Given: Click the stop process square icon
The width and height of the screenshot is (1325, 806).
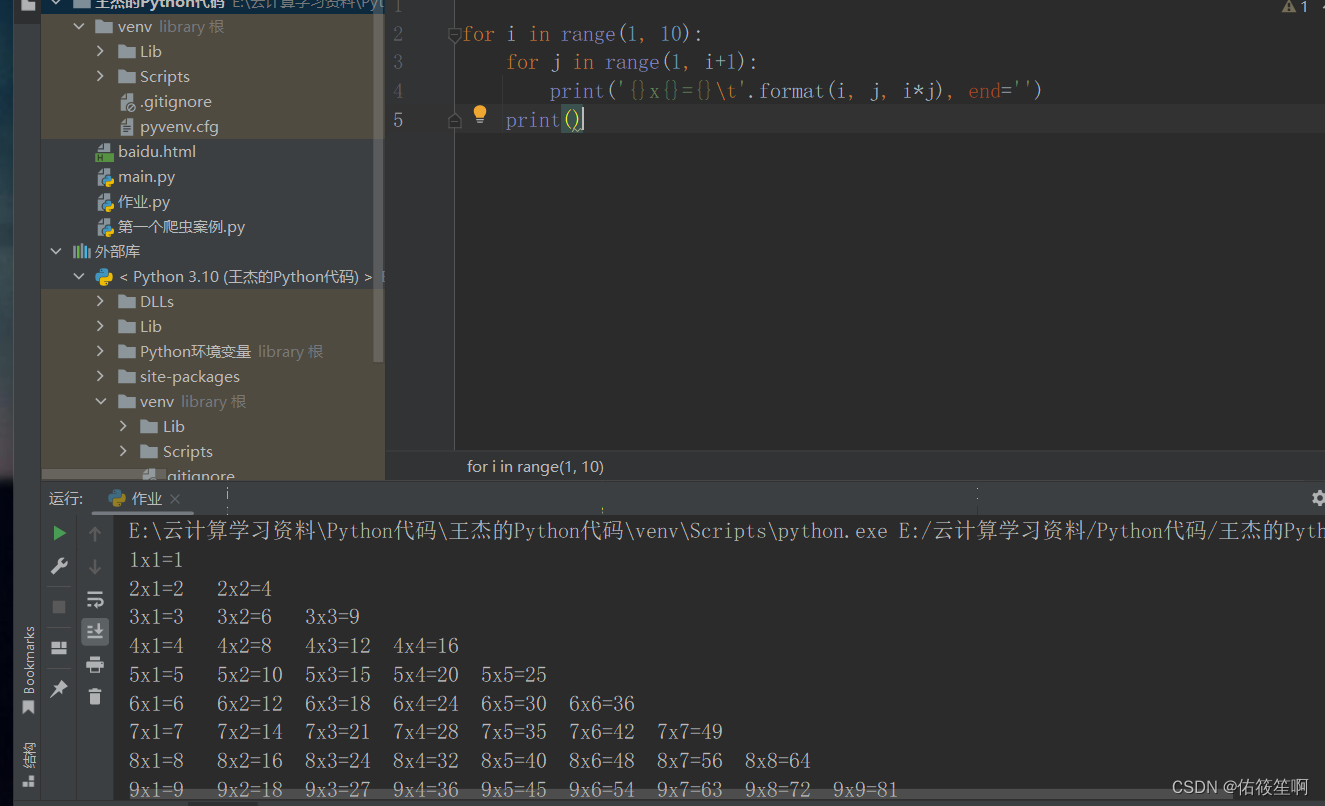Looking at the screenshot, I should click(x=59, y=607).
